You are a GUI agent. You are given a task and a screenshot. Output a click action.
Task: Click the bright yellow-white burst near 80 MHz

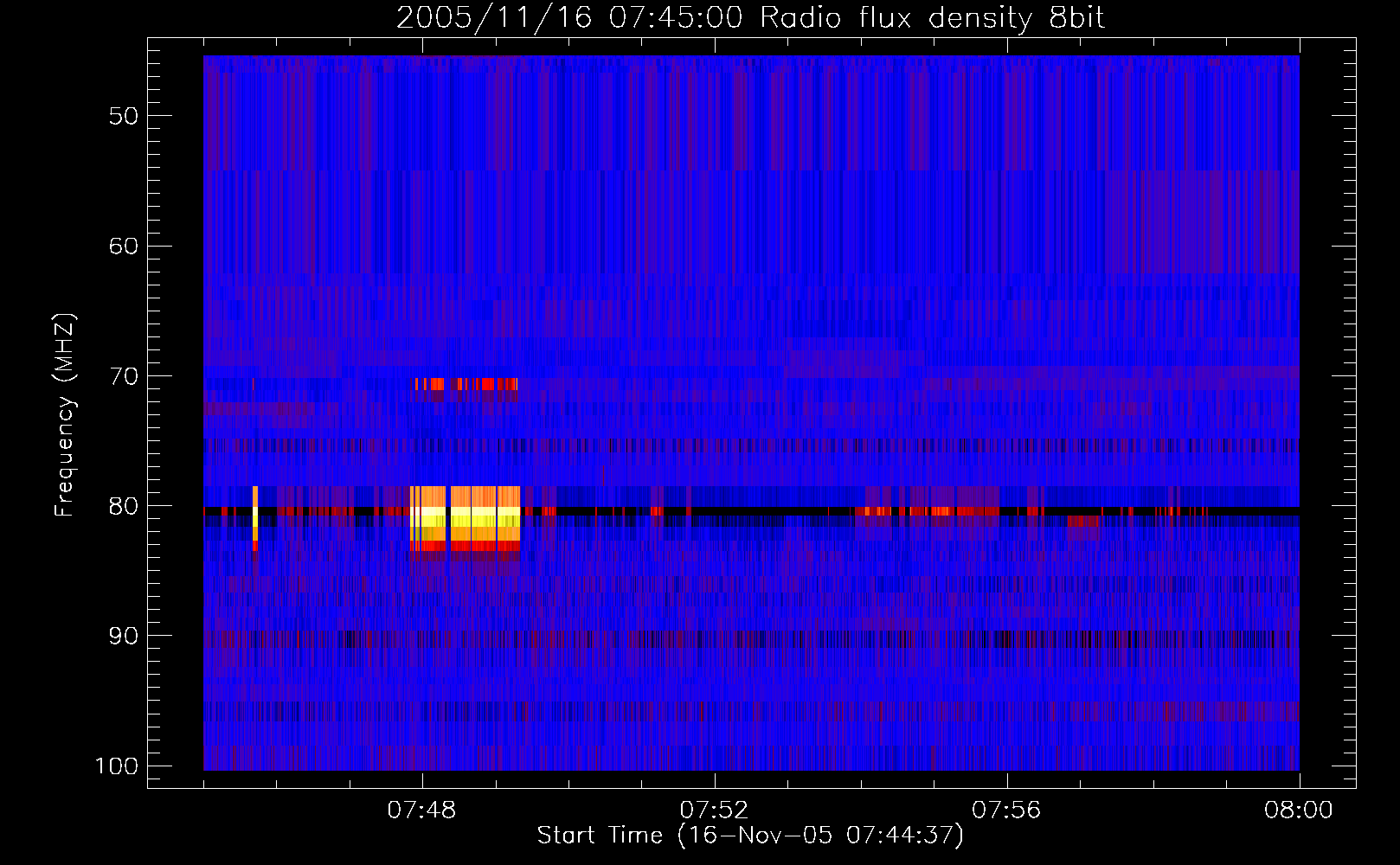pos(466,518)
